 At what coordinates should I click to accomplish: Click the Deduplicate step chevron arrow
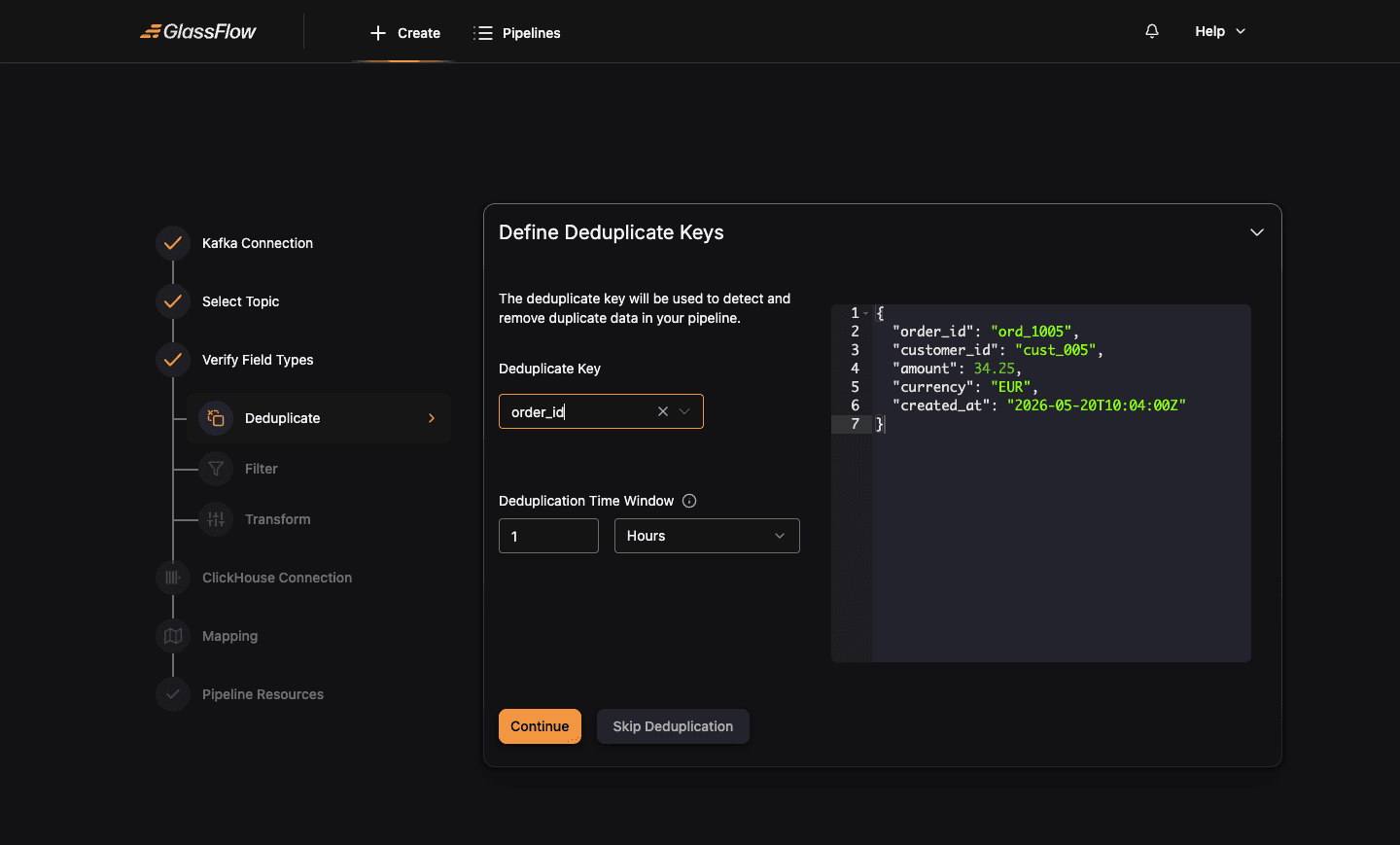tap(432, 418)
